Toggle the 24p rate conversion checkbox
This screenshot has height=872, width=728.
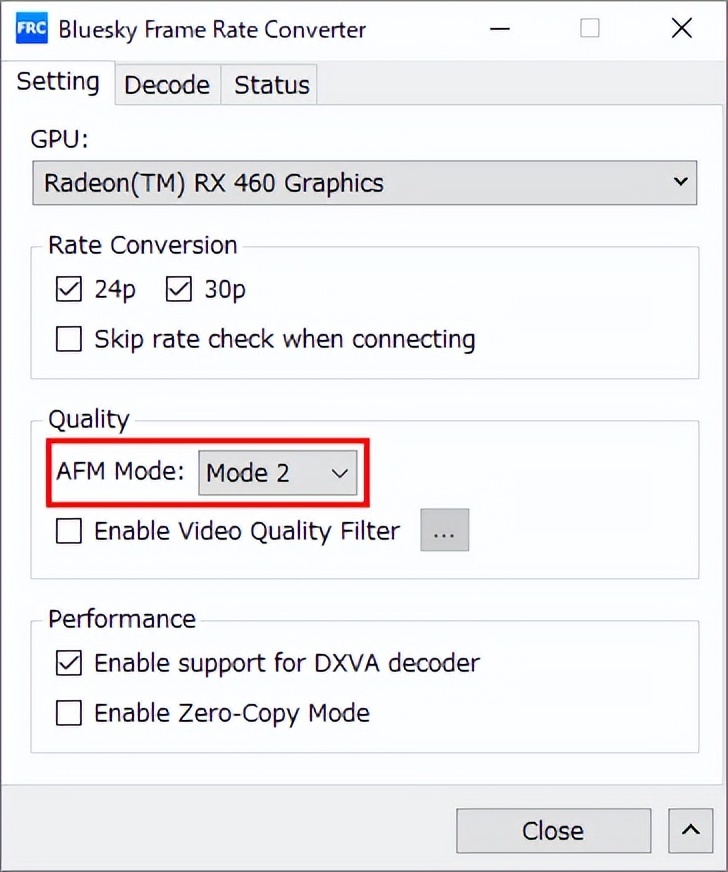pos(69,290)
